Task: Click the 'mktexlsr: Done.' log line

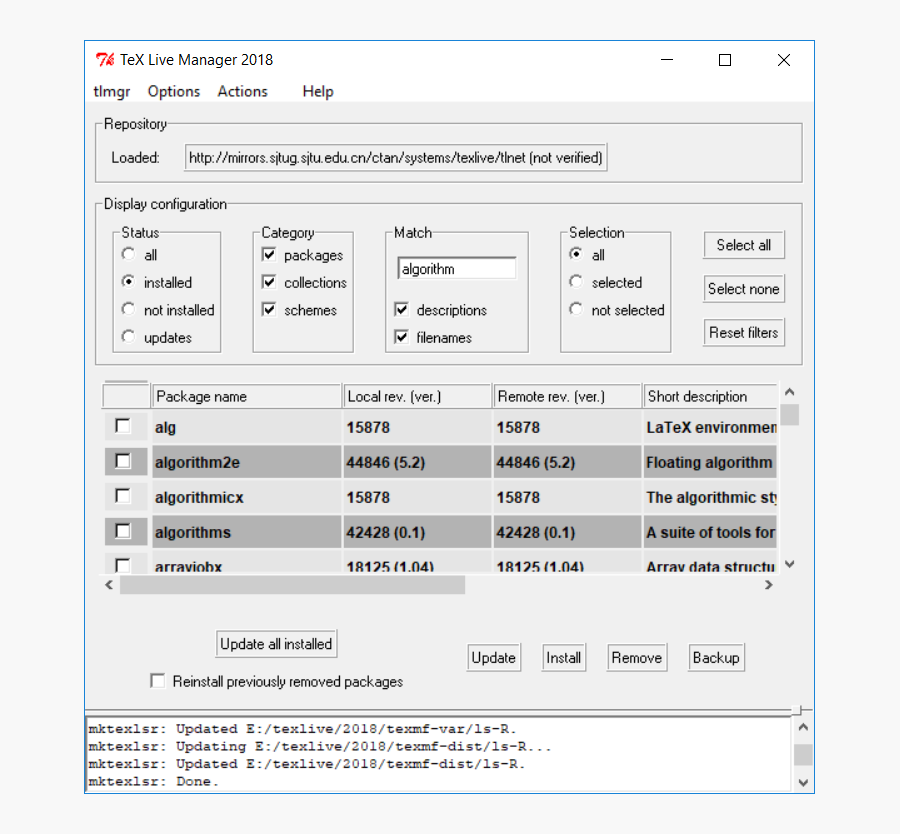Action: point(154,781)
